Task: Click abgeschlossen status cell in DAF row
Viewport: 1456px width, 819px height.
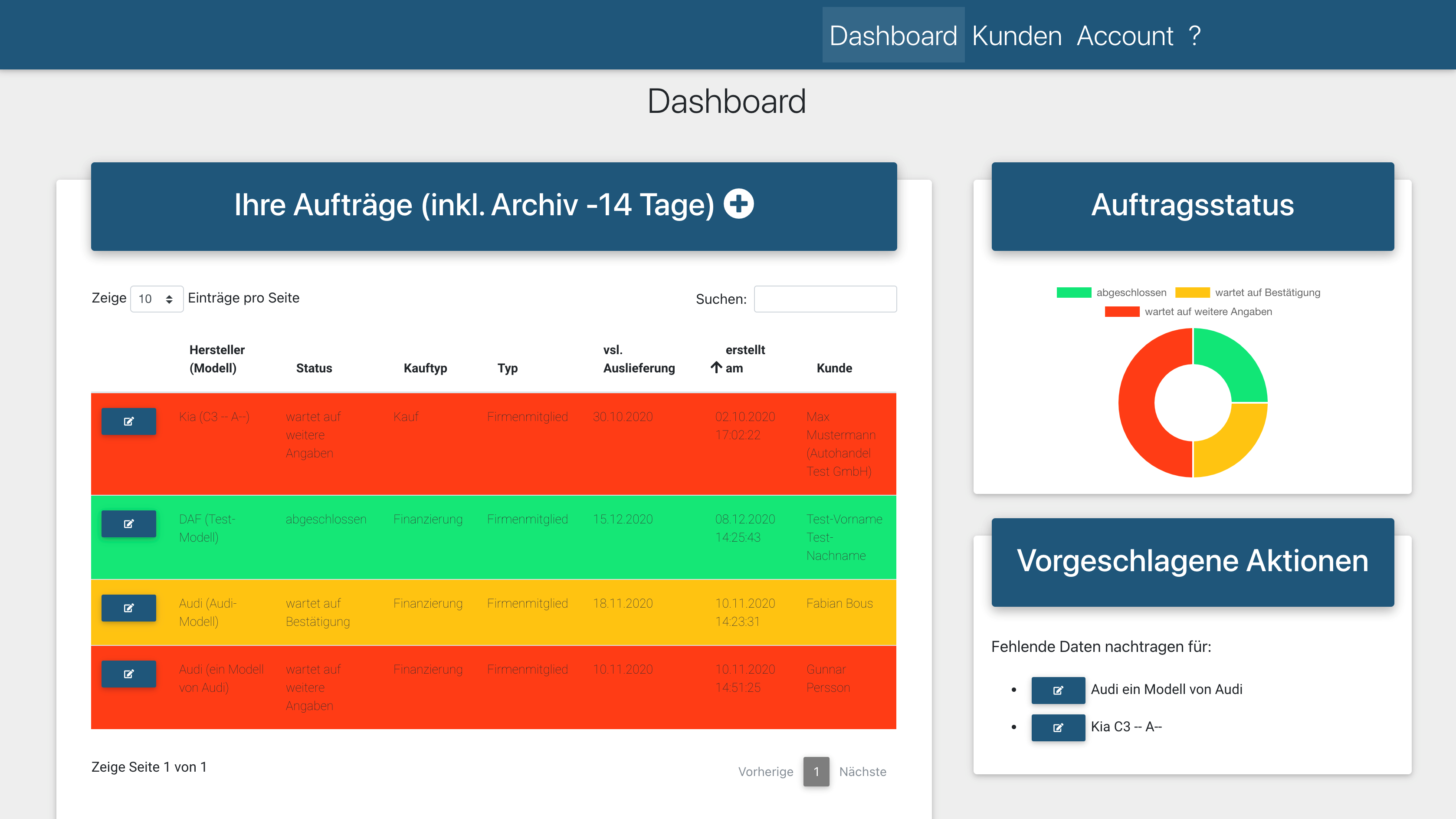Action: click(325, 519)
